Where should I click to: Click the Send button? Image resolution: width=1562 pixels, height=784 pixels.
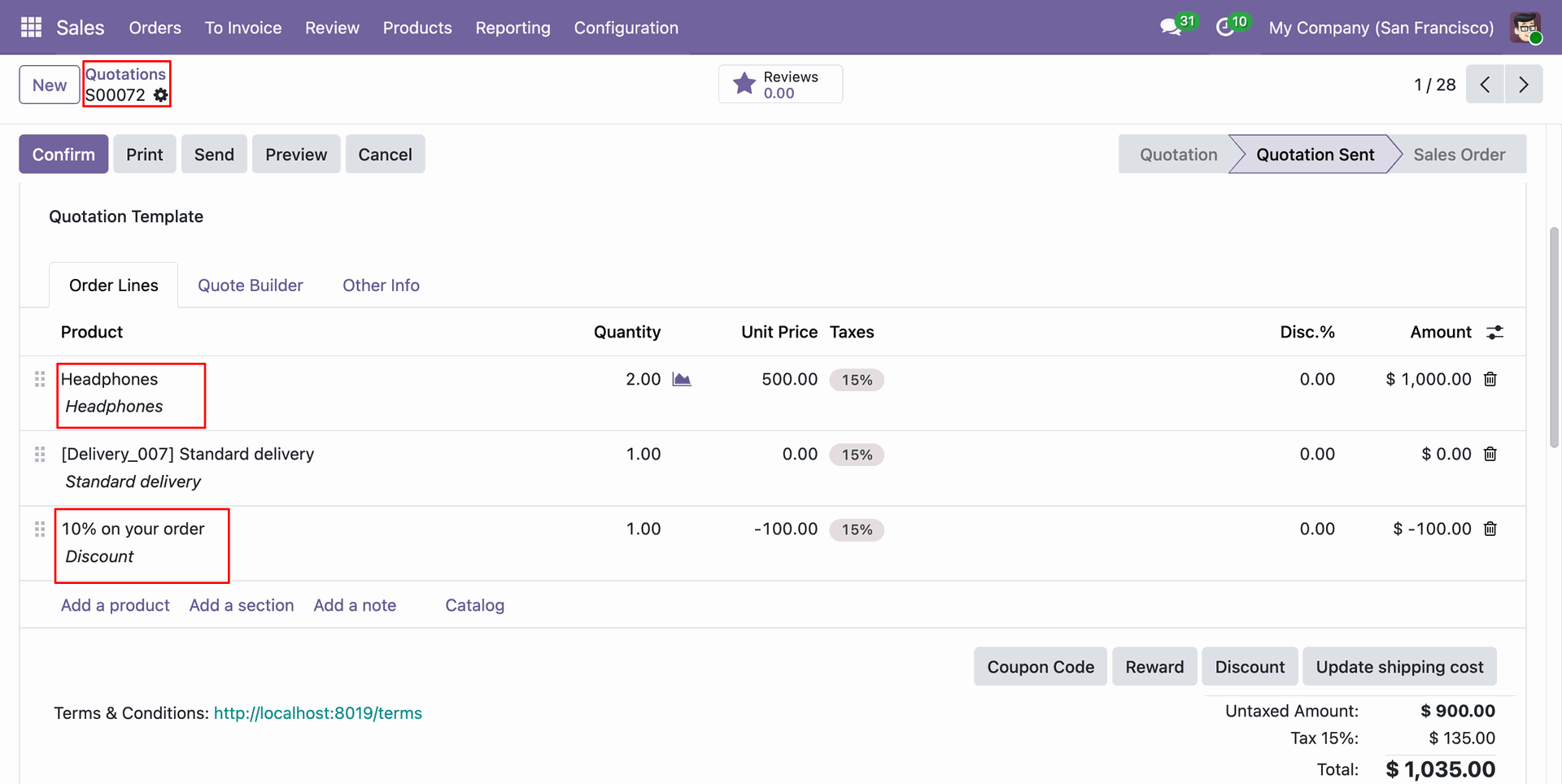(214, 155)
